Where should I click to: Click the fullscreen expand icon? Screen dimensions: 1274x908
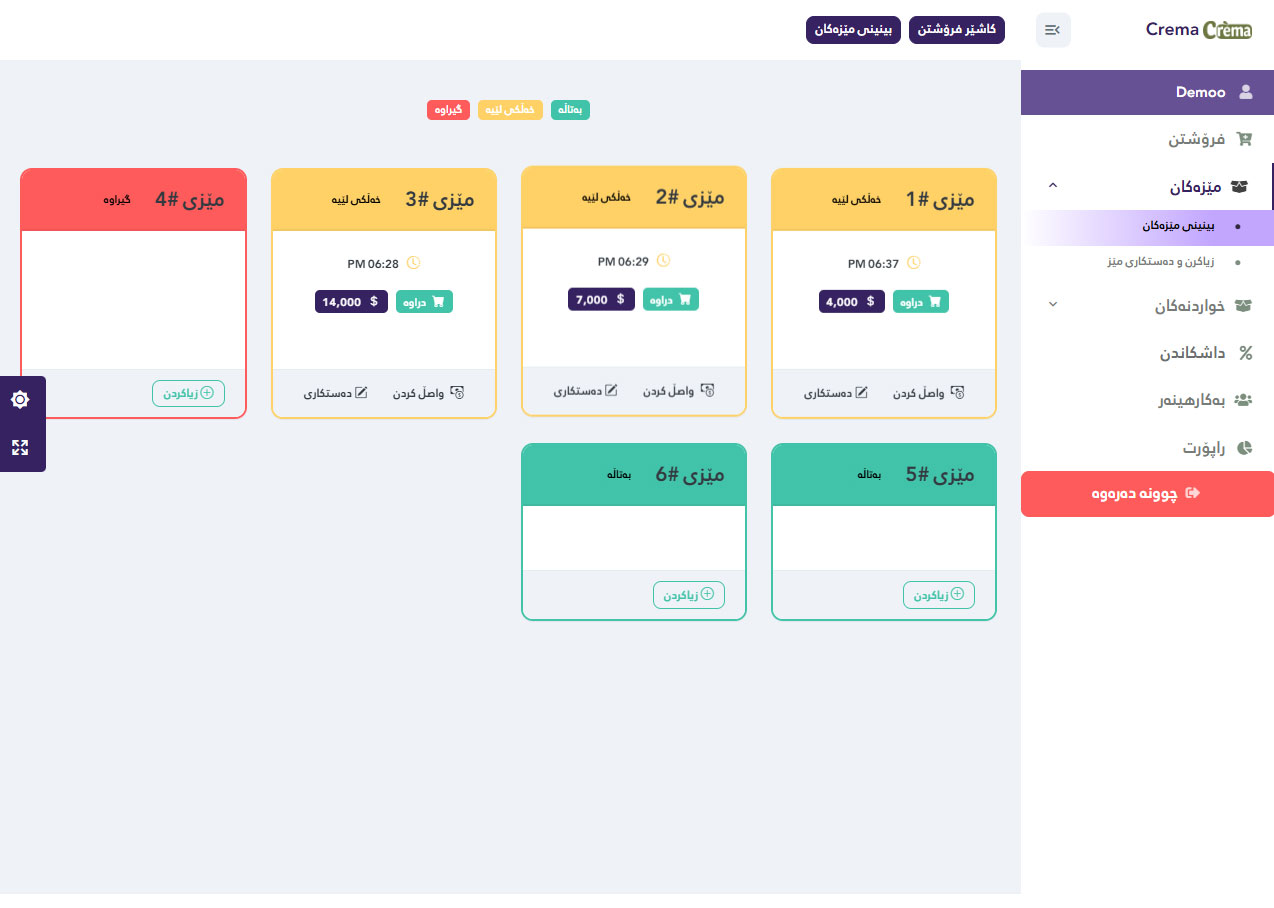(20, 447)
